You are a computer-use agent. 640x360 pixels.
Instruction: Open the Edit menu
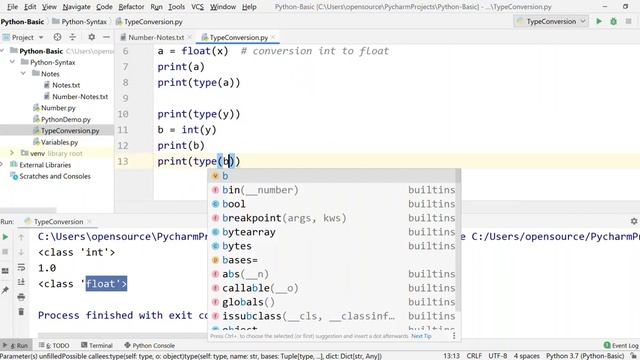pos(30,7)
